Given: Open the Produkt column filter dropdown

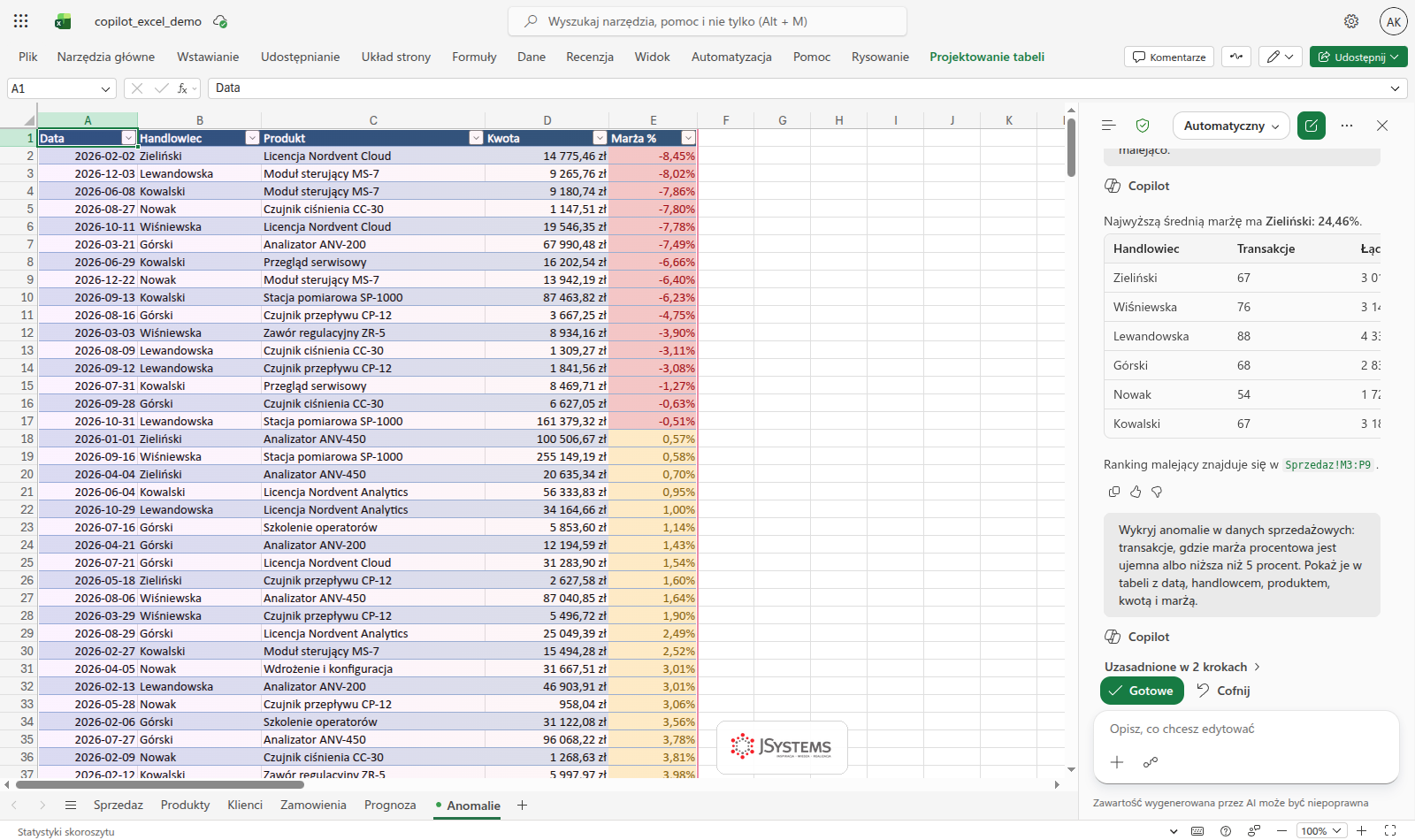Looking at the screenshot, I should pos(477,138).
